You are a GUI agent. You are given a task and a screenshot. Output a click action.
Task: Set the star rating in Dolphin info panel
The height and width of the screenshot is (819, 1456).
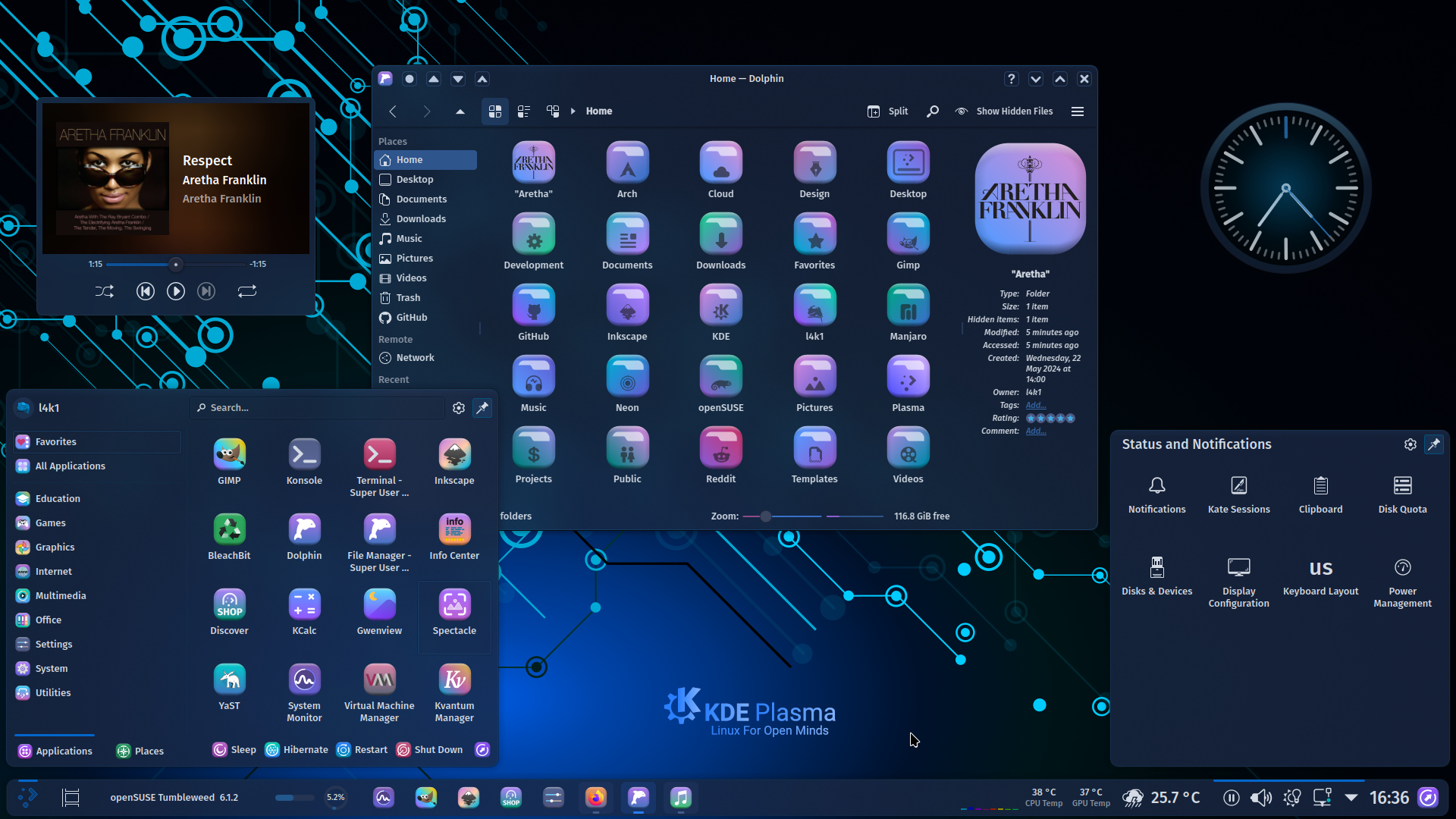click(x=1050, y=418)
